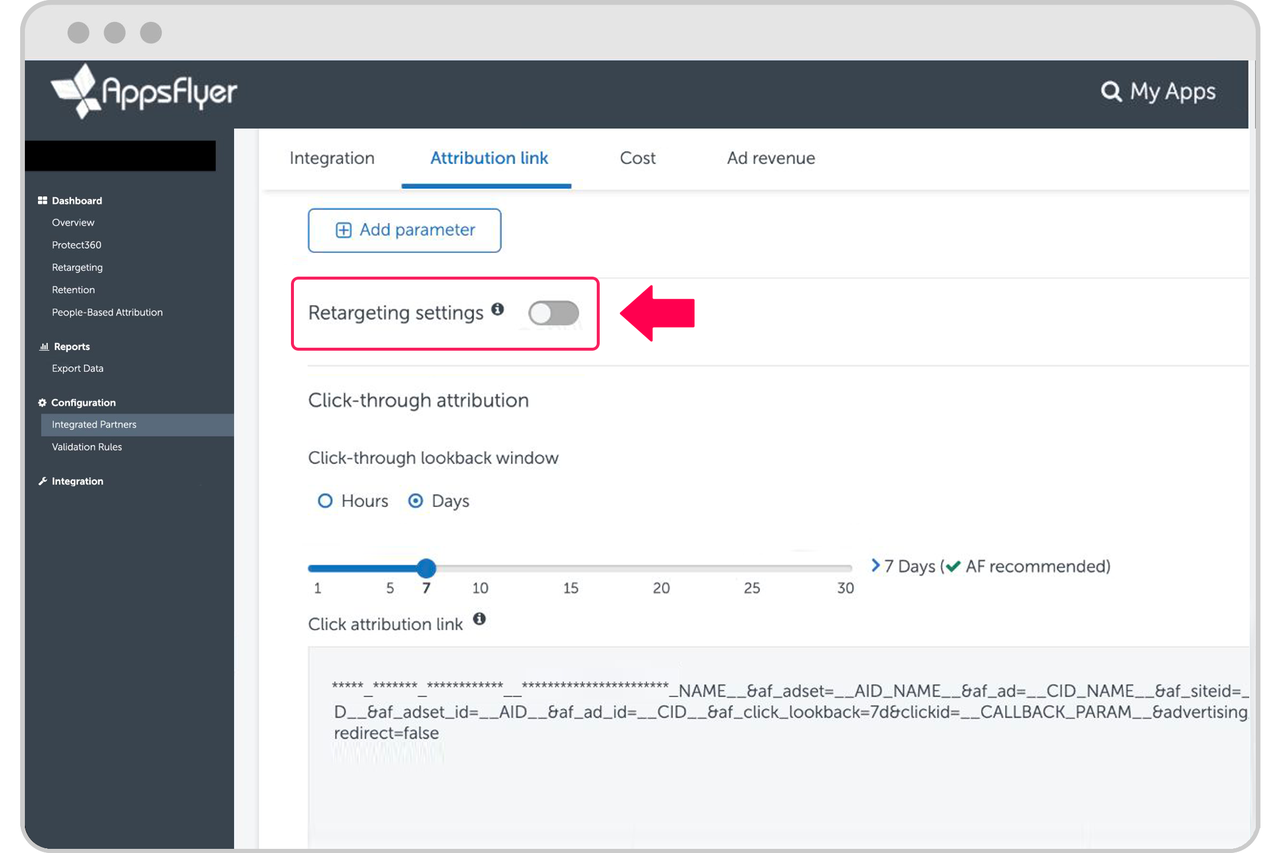Image resolution: width=1280 pixels, height=853 pixels.
Task: Click the Integration wrench icon
Action: [x=42, y=482]
